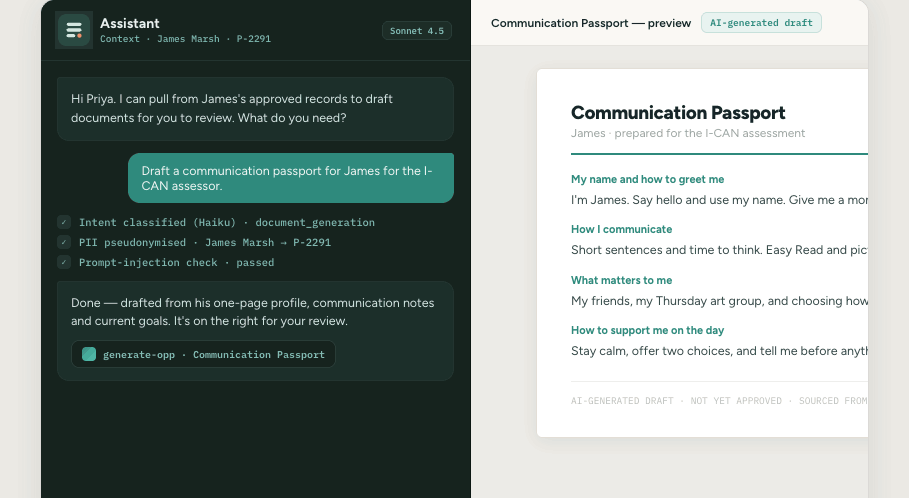
Task: Click the Assistant logo icon in header
Action: click(x=74, y=30)
